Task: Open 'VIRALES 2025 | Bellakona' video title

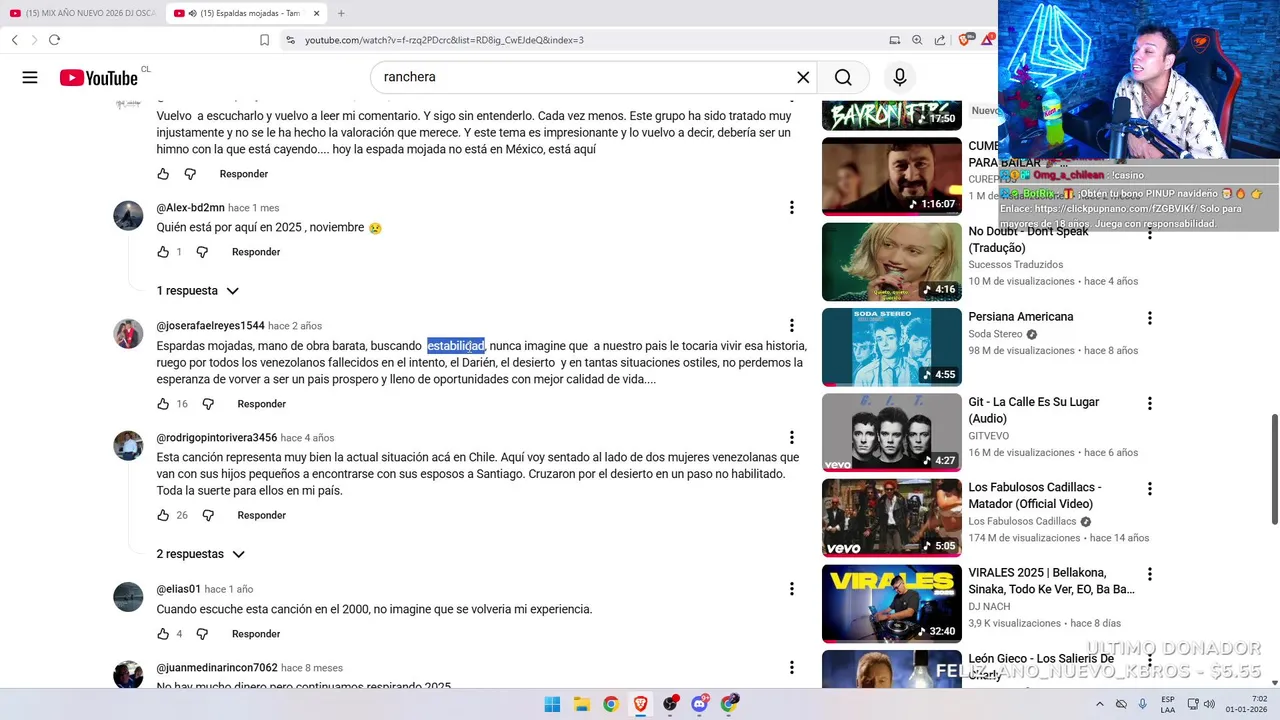Action: pos(1051,581)
